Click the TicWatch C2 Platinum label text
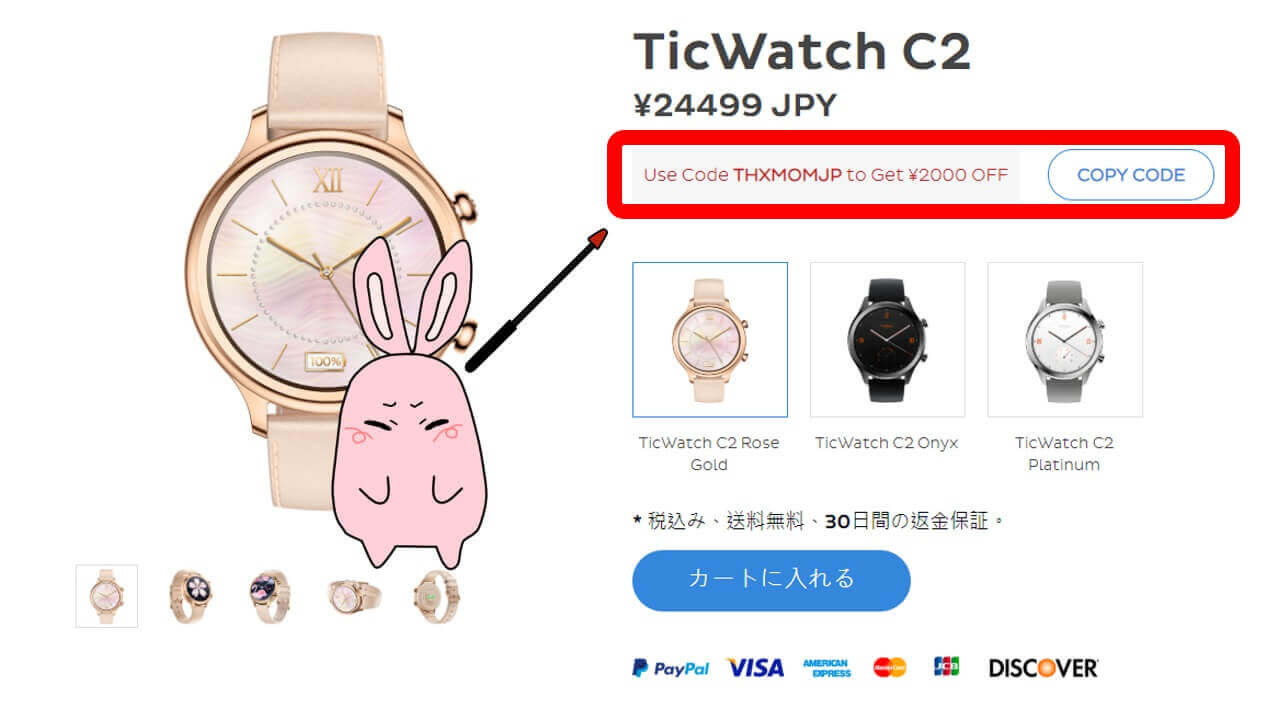The image size is (1280, 720). (x=1064, y=454)
